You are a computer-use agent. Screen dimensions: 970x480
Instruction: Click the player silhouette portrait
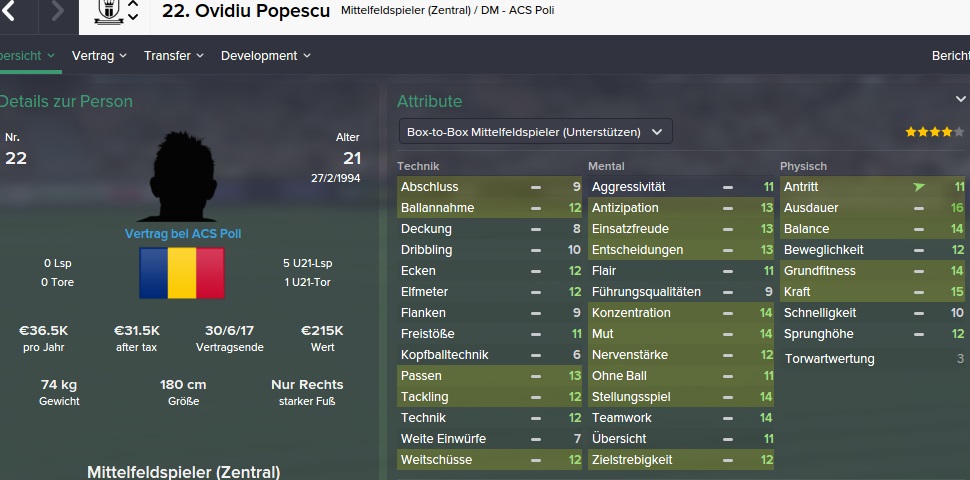pos(181,180)
